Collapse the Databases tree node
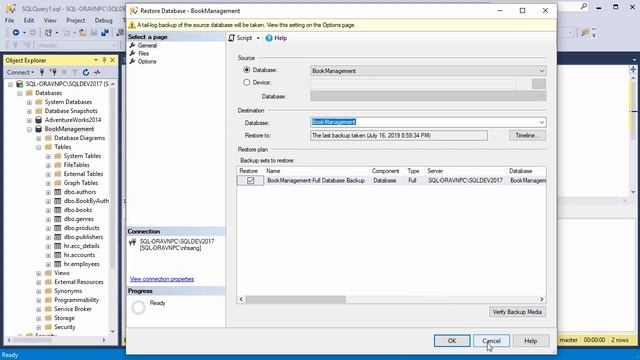The height and width of the screenshot is (360, 640). (x=20, y=93)
